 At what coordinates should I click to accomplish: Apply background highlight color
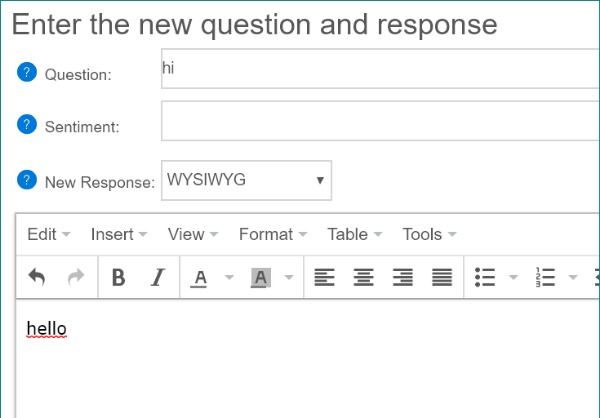(x=260, y=277)
